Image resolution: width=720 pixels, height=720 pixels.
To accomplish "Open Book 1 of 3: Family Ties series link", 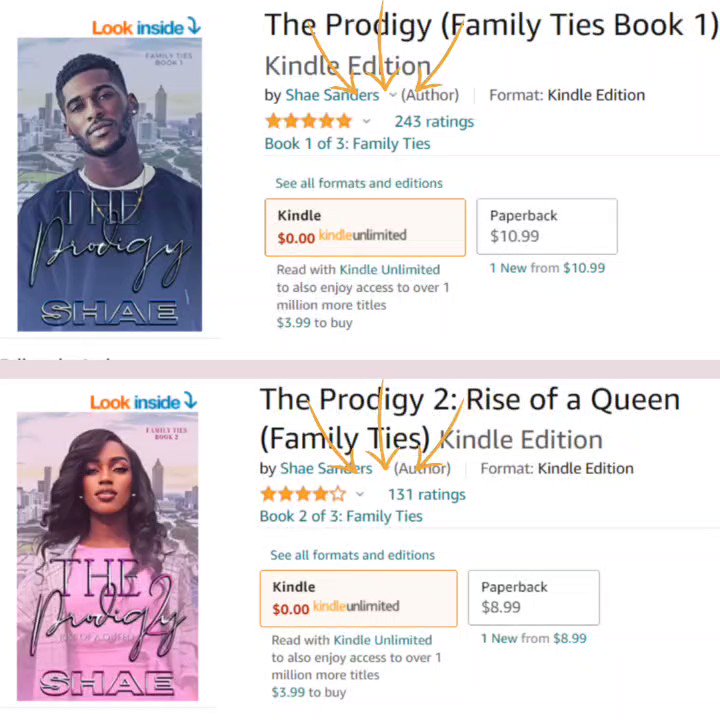I will click(x=348, y=144).
